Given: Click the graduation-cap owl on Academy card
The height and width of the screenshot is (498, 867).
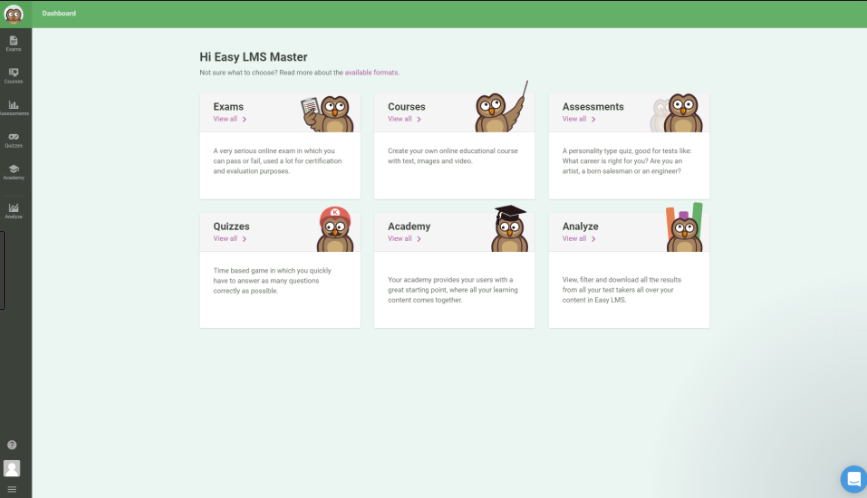Looking at the screenshot, I should coord(510,229).
